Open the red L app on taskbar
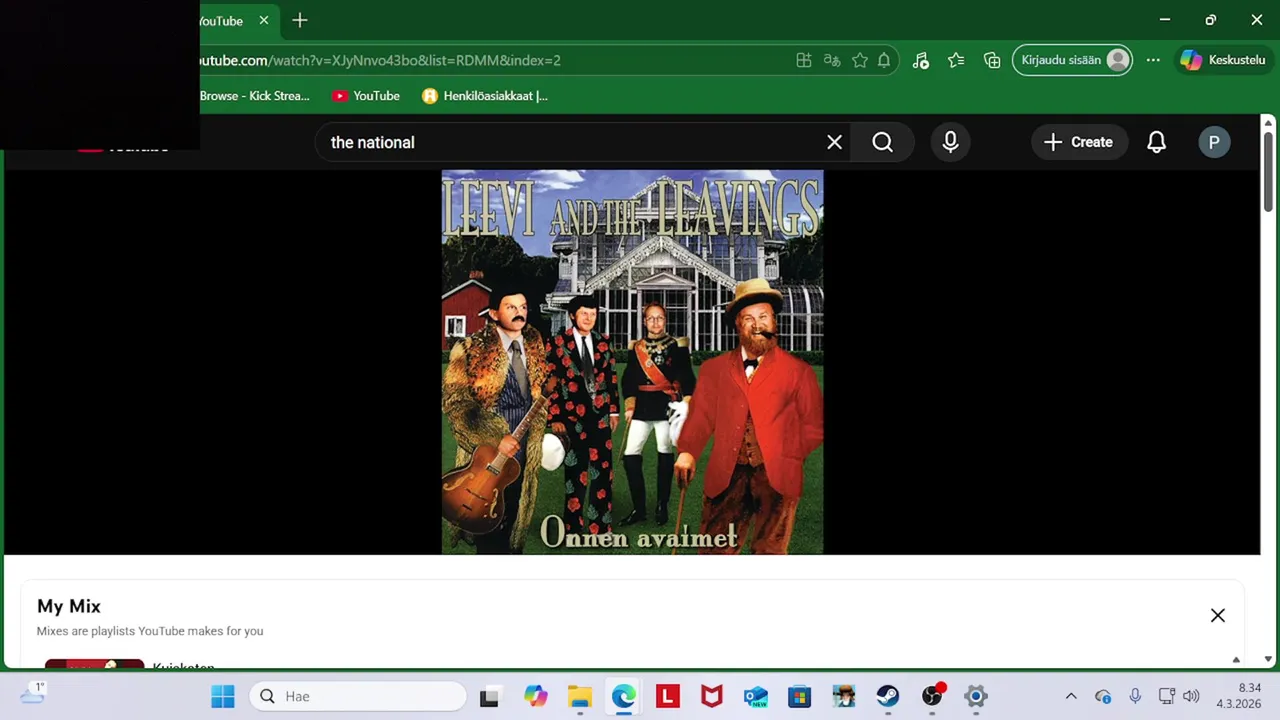This screenshot has width=1280, height=720. pos(668,696)
